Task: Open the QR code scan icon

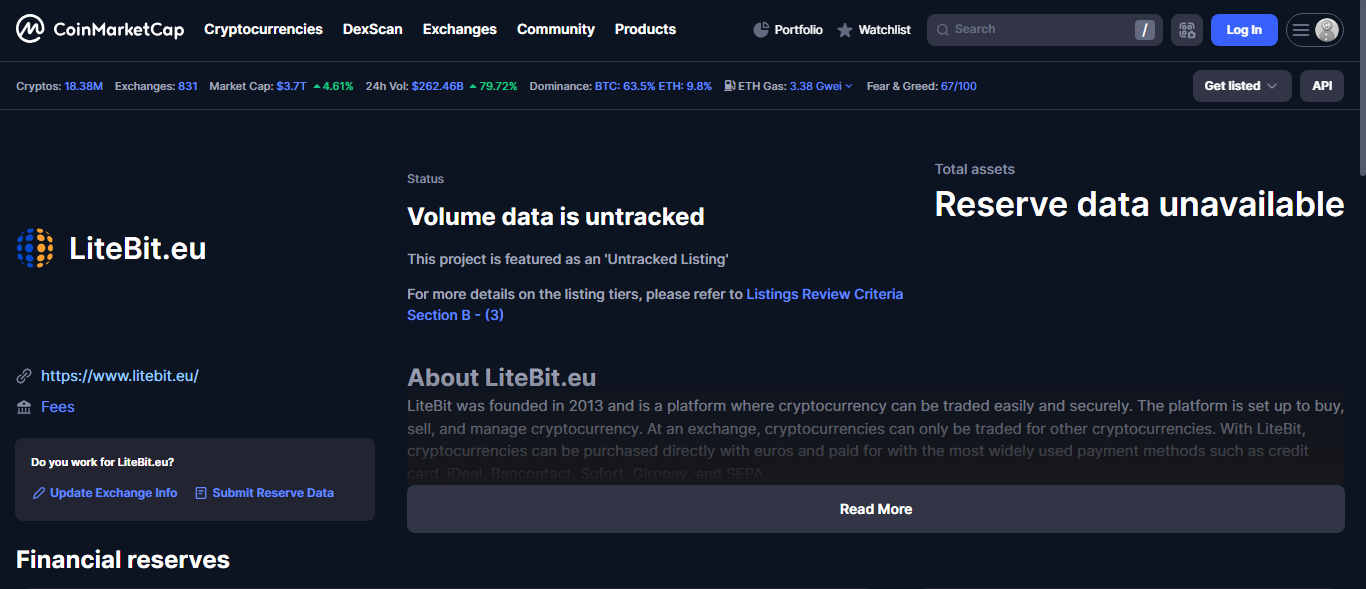Action: pos(1187,30)
